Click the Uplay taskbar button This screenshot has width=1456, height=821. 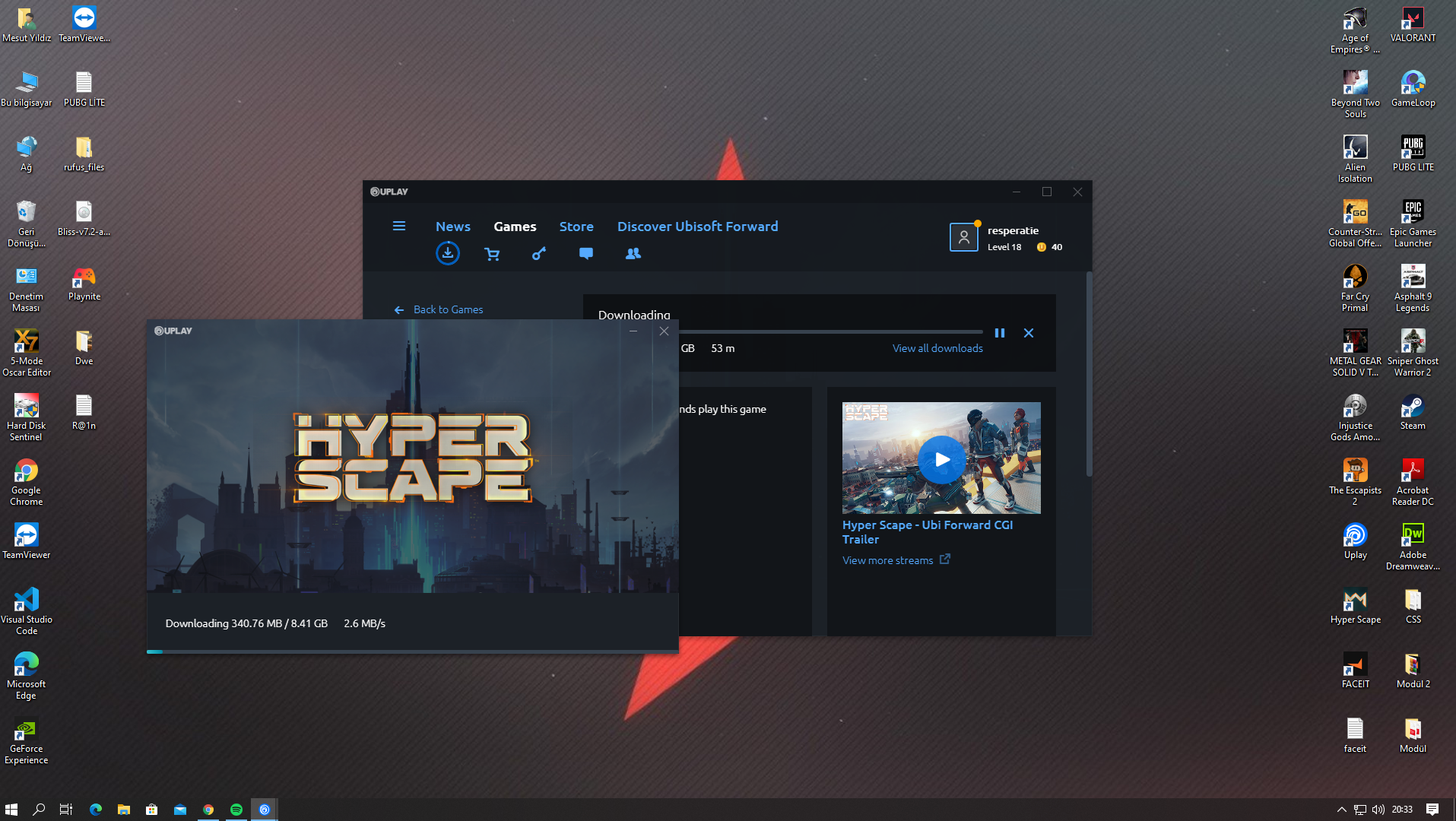(265, 810)
